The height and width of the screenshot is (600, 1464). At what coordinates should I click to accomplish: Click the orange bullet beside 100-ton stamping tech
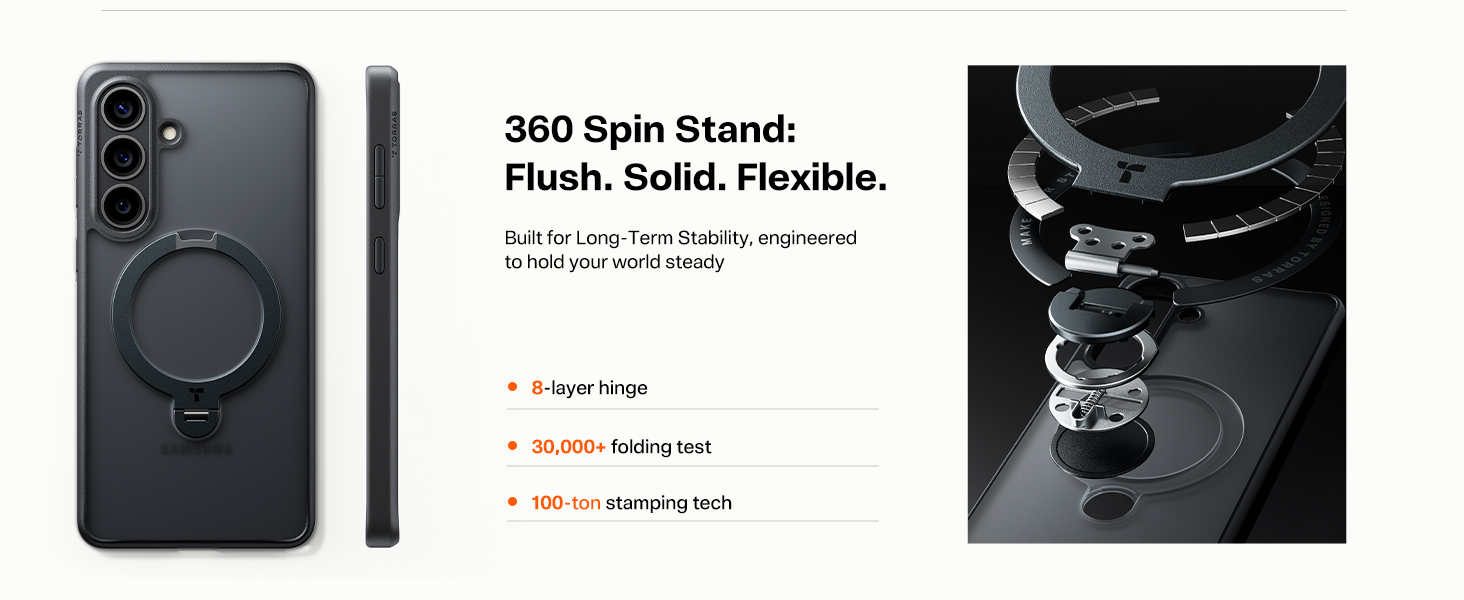point(513,502)
